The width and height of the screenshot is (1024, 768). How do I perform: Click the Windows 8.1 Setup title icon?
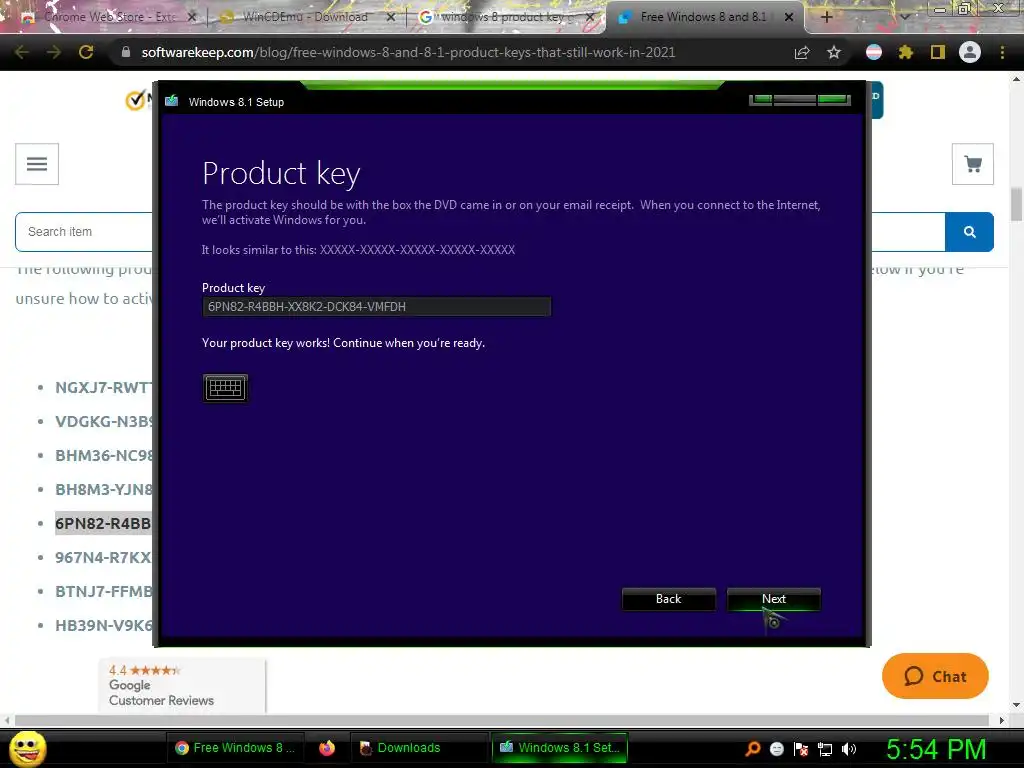click(x=172, y=101)
